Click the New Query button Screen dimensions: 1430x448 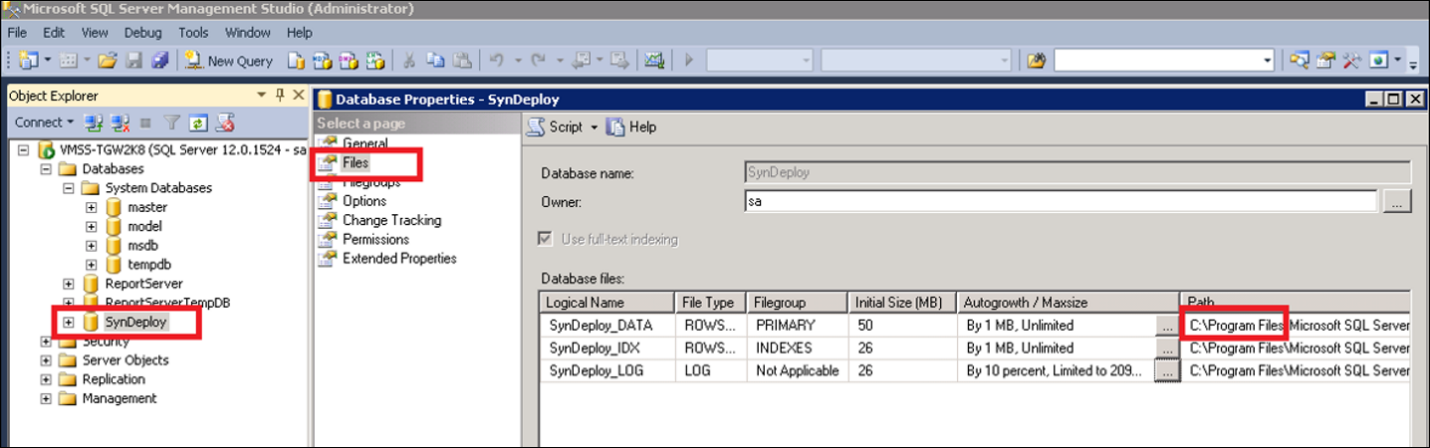pyautogui.click(x=229, y=61)
